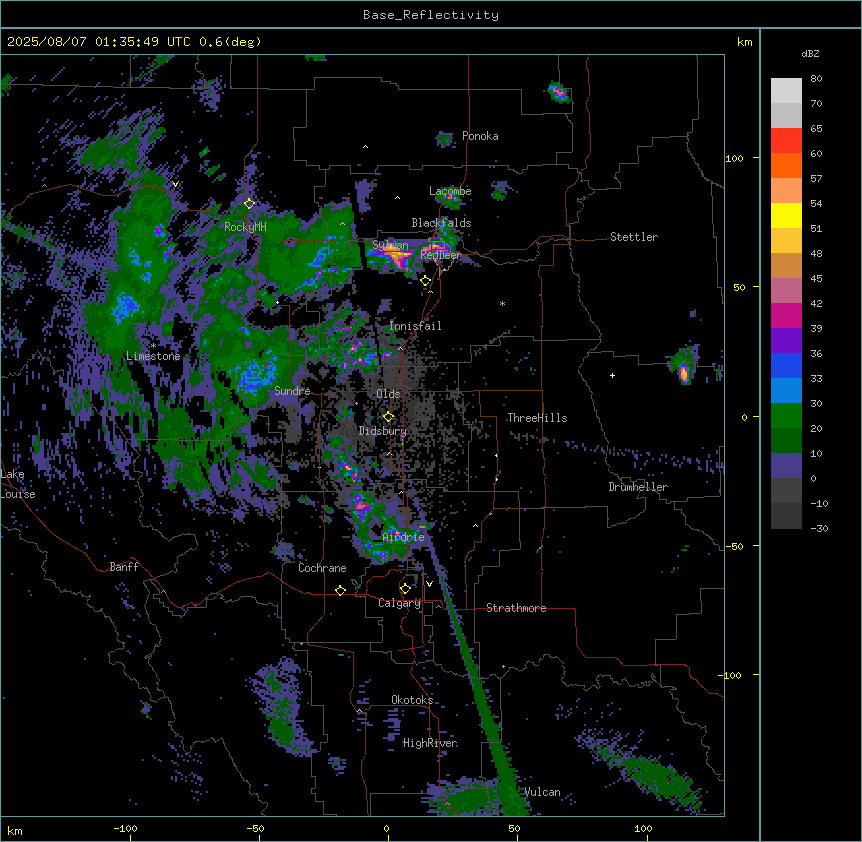Pick the magenta 39–42 dBZ legend swatch

pos(786,315)
